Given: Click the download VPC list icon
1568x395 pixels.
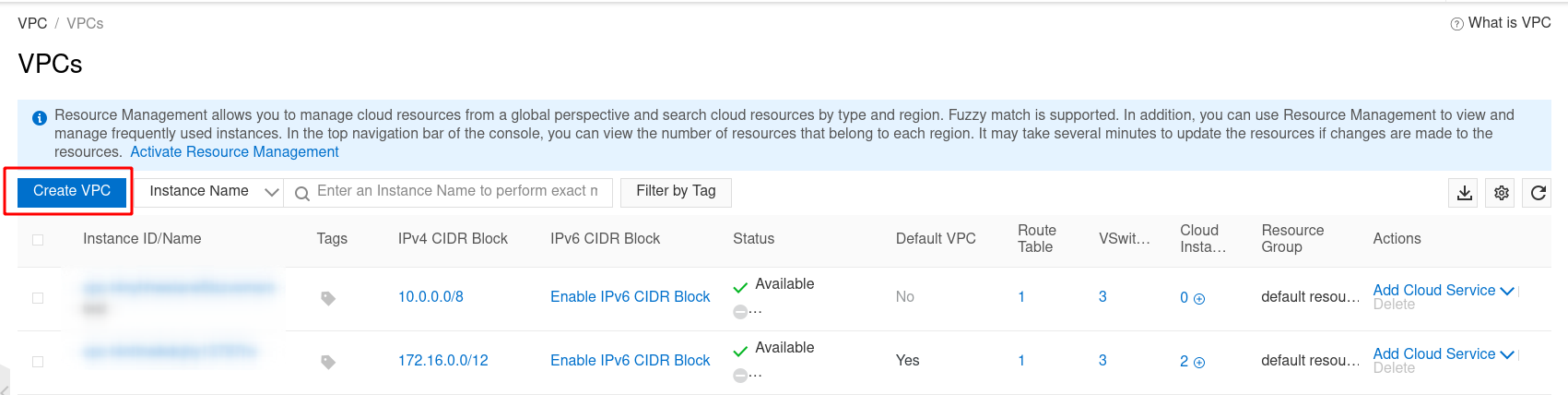Looking at the screenshot, I should tap(1464, 193).
